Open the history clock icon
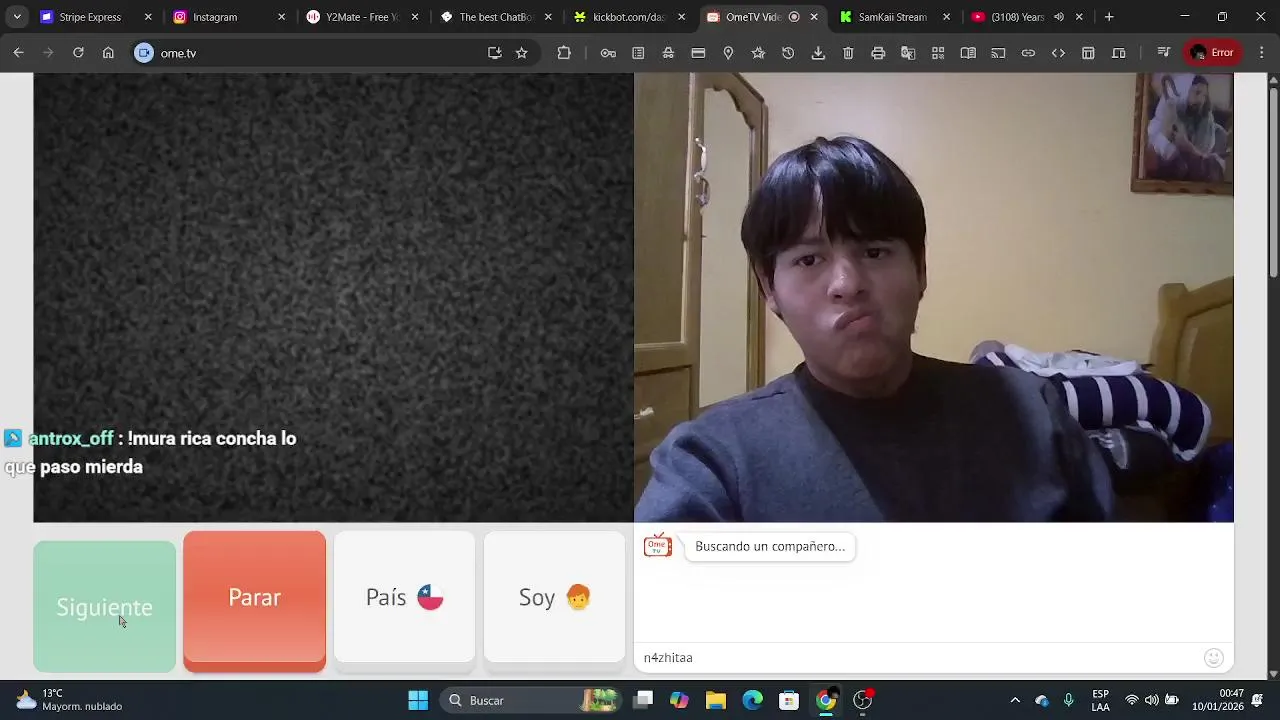Screen dimensions: 1280x720 tap(788, 53)
